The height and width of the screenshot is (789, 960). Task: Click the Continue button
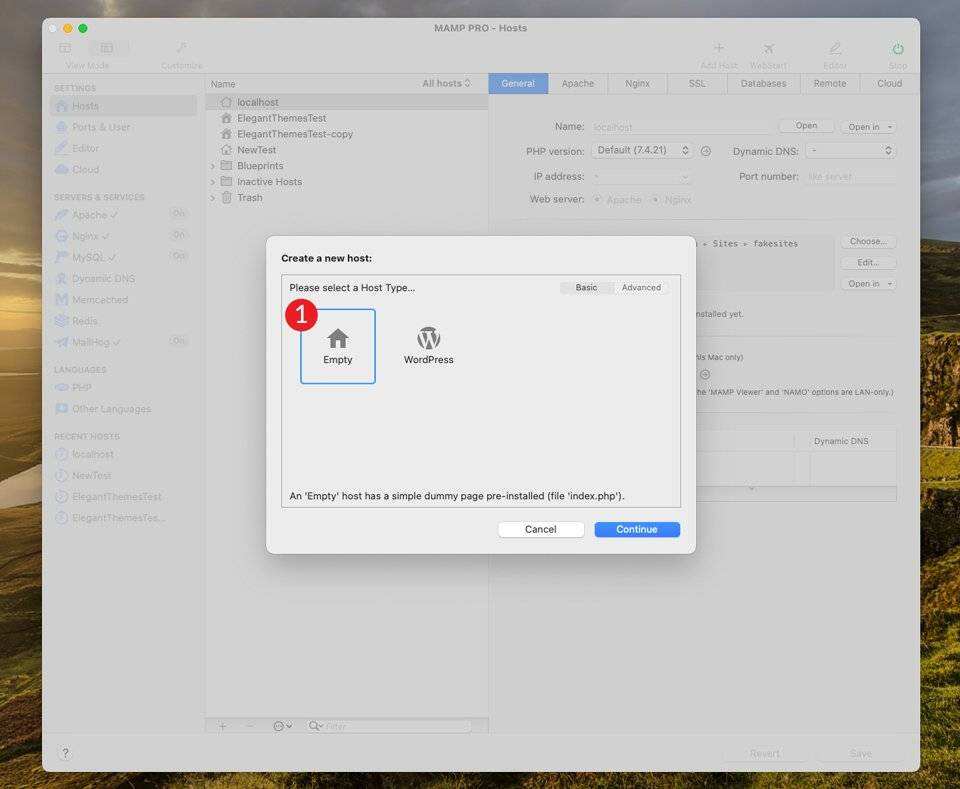pyautogui.click(x=637, y=530)
